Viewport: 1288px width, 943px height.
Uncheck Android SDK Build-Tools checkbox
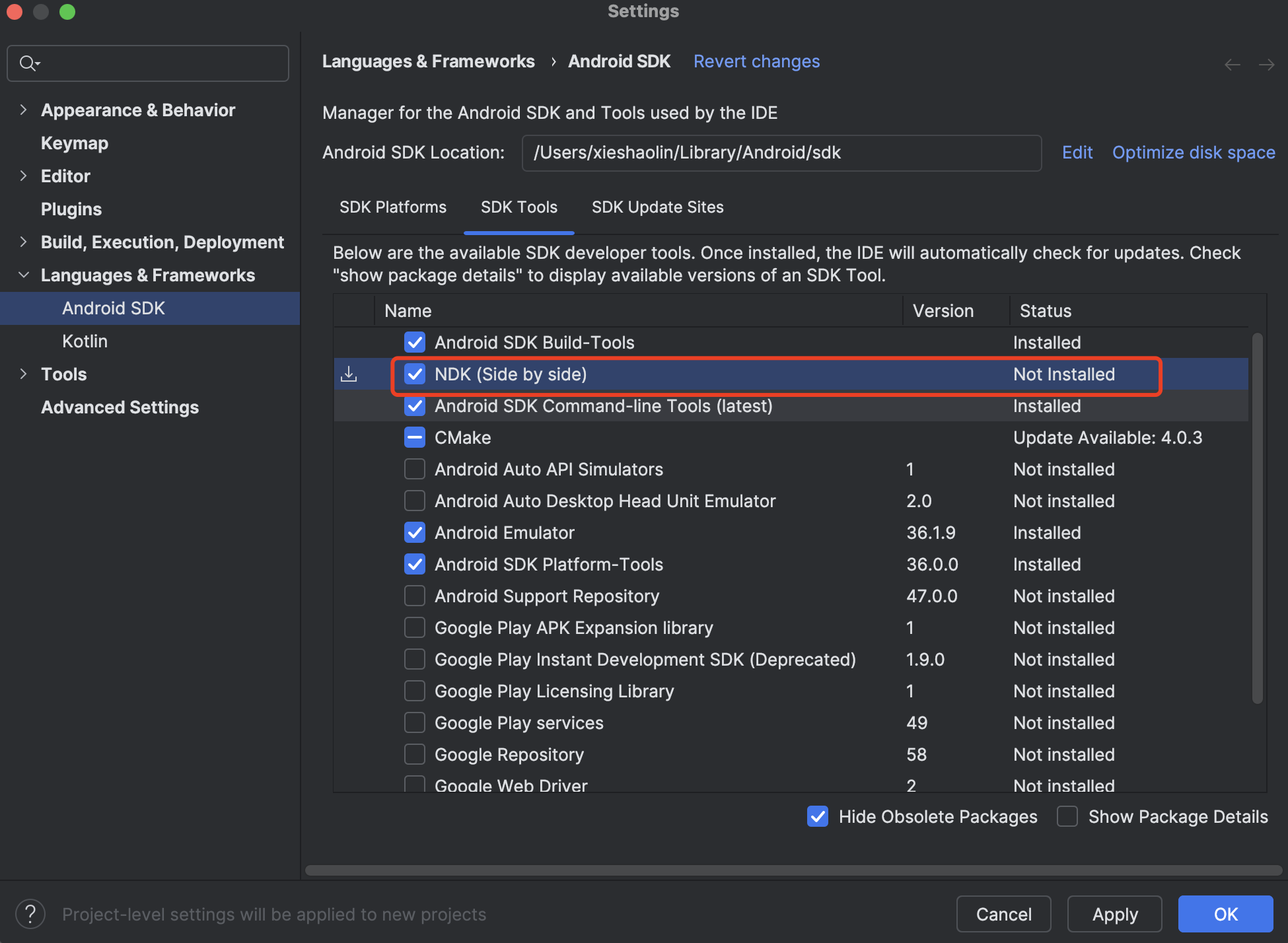(415, 343)
